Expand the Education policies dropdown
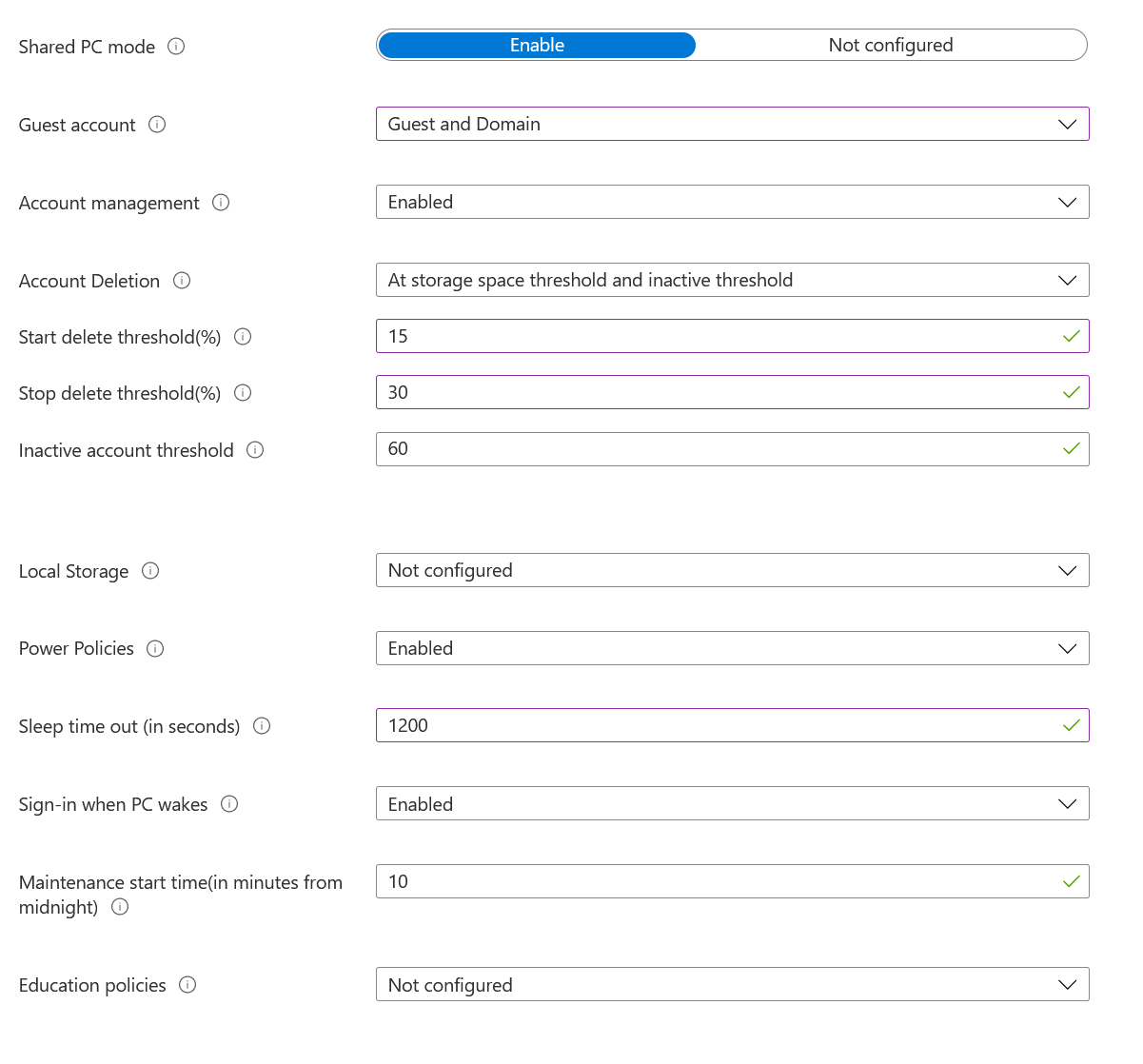1143x1064 pixels. point(732,985)
